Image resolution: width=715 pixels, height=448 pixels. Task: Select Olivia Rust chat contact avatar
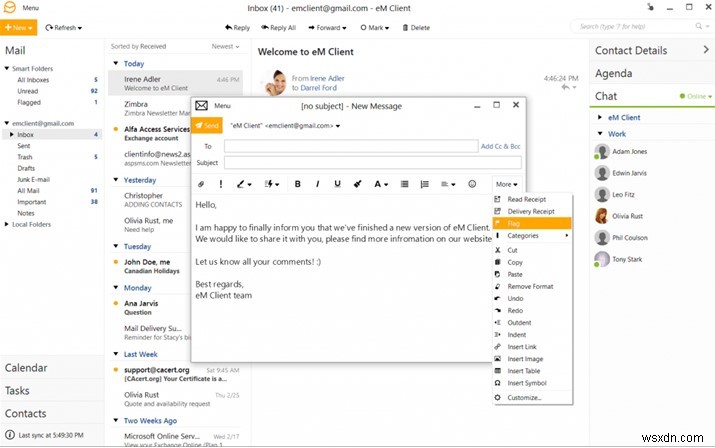pos(602,216)
